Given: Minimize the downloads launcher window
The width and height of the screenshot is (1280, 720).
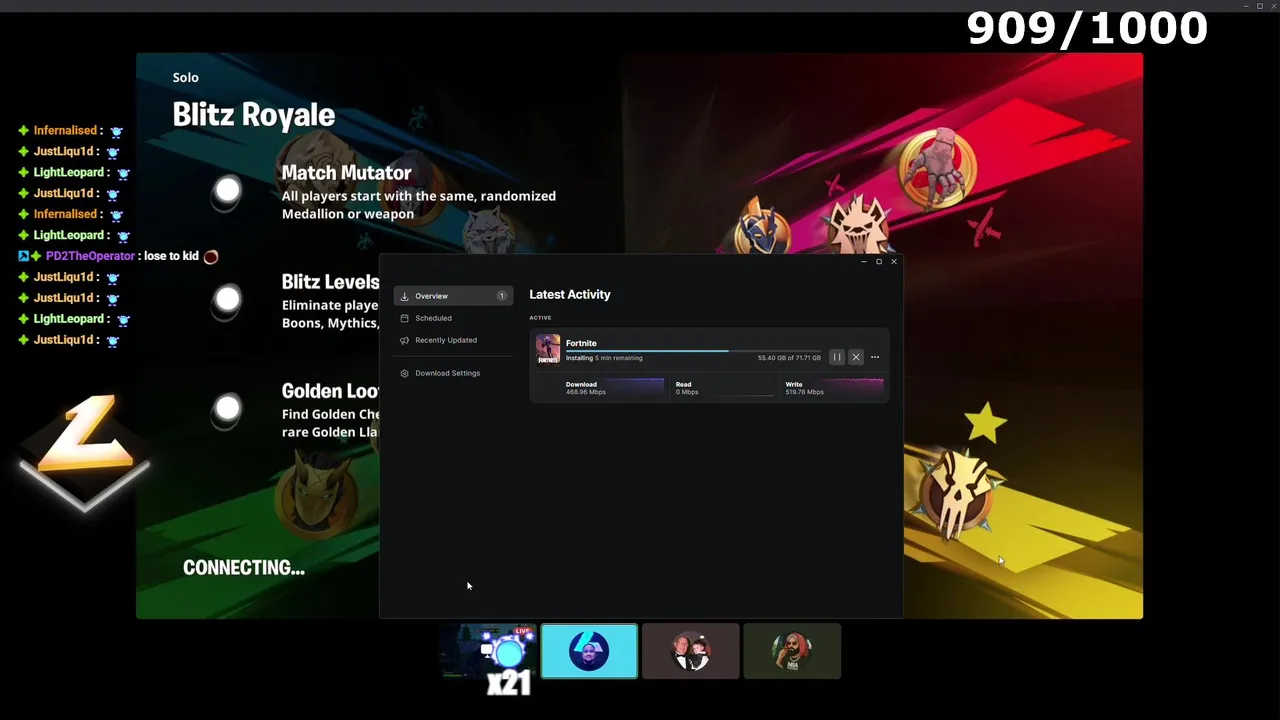Looking at the screenshot, I should (x=864, y=262).
